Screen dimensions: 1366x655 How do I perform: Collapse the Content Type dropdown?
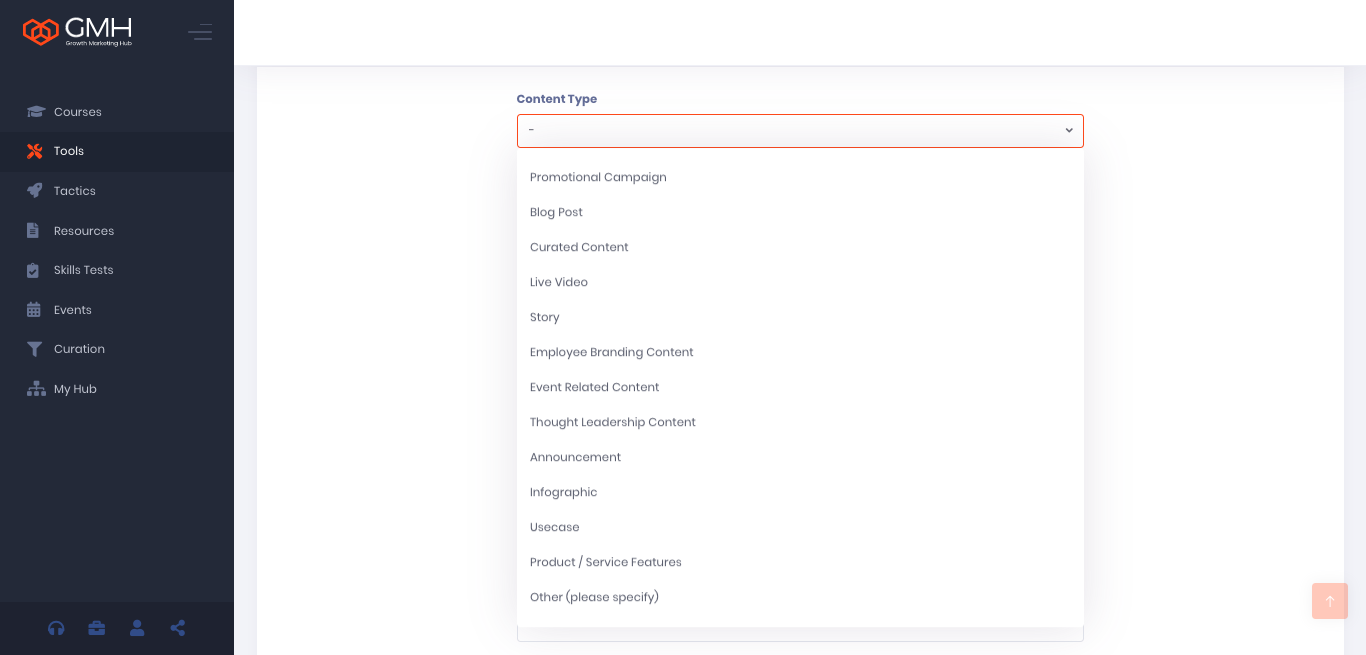click(x=800, y=131)
